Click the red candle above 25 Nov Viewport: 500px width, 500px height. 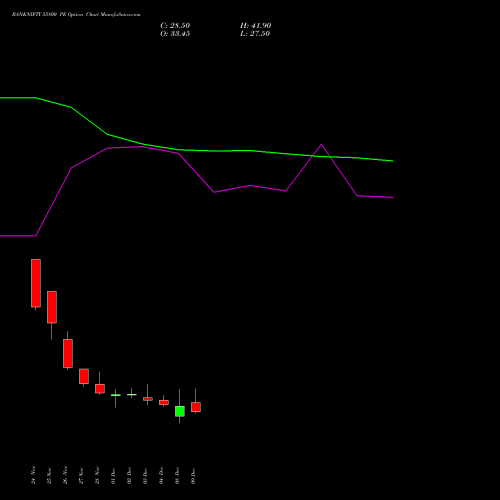[52, 307]
